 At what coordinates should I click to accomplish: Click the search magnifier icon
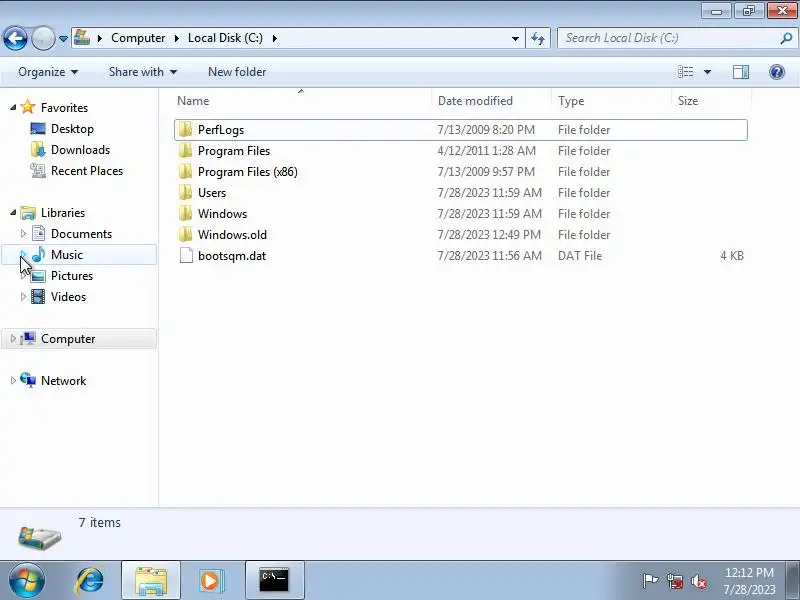point(786,38)
